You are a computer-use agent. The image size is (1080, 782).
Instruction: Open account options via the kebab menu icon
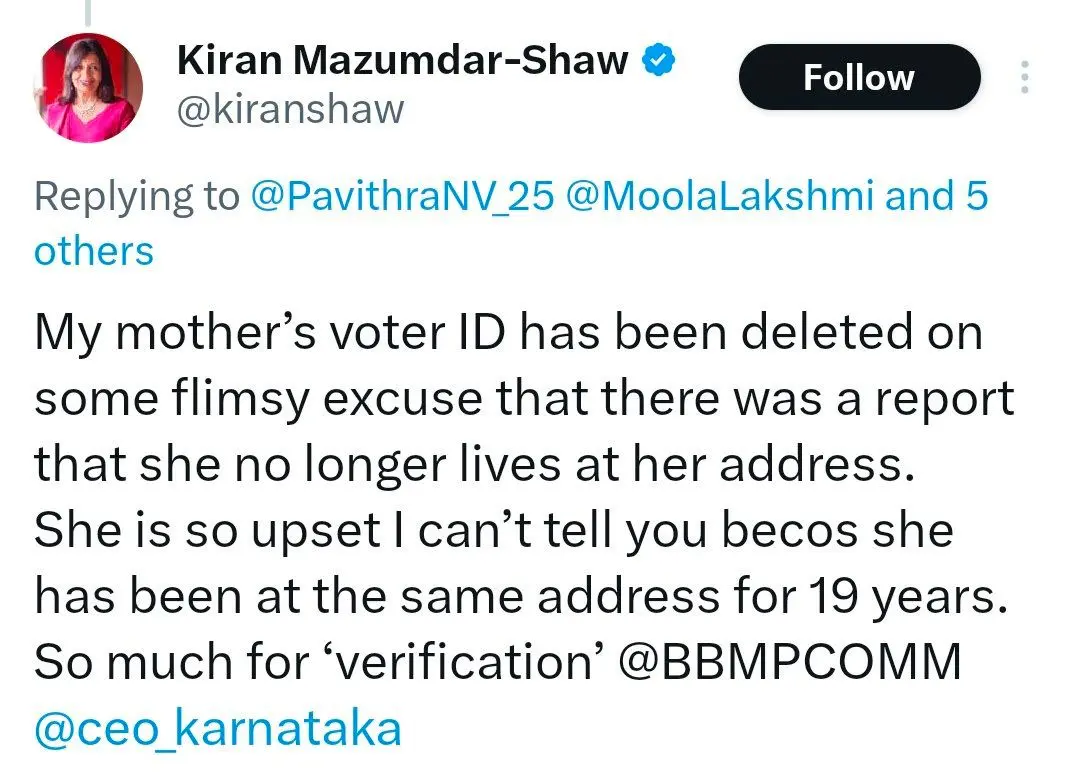pyautogui.click(x=1024, y=78)
